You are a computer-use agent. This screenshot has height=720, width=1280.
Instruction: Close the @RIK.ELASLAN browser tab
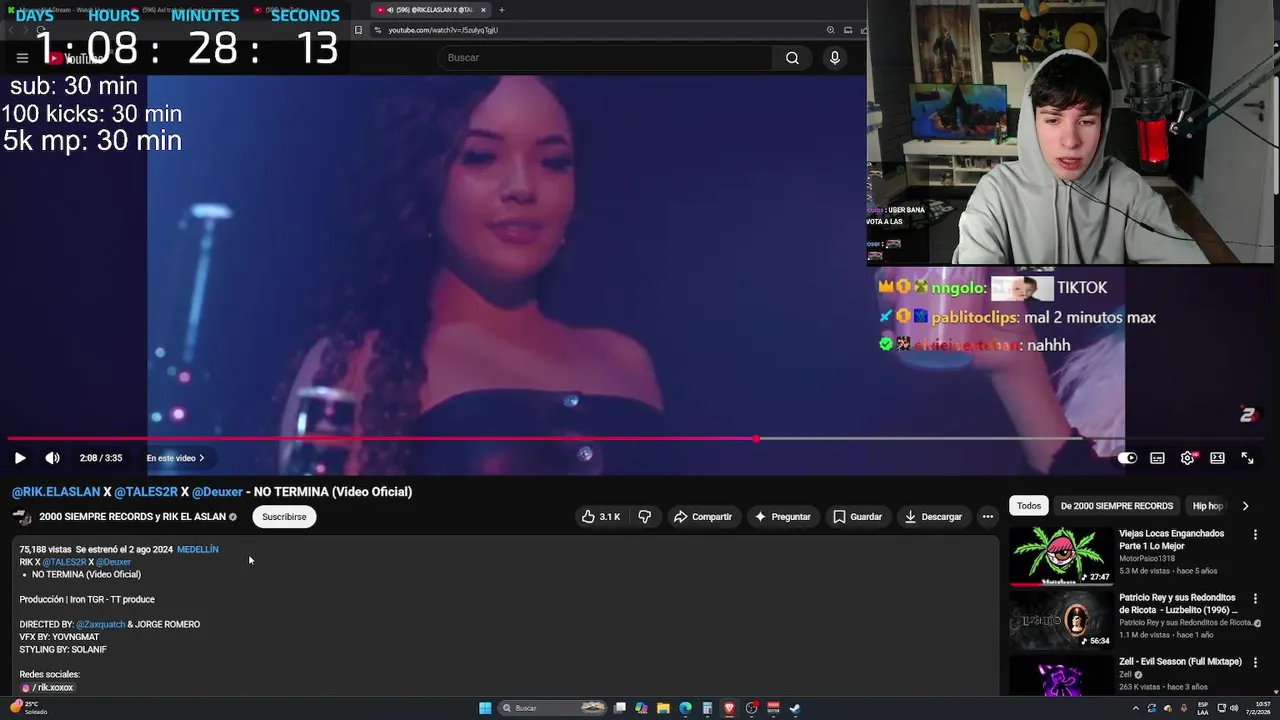(x=483, y=10)
